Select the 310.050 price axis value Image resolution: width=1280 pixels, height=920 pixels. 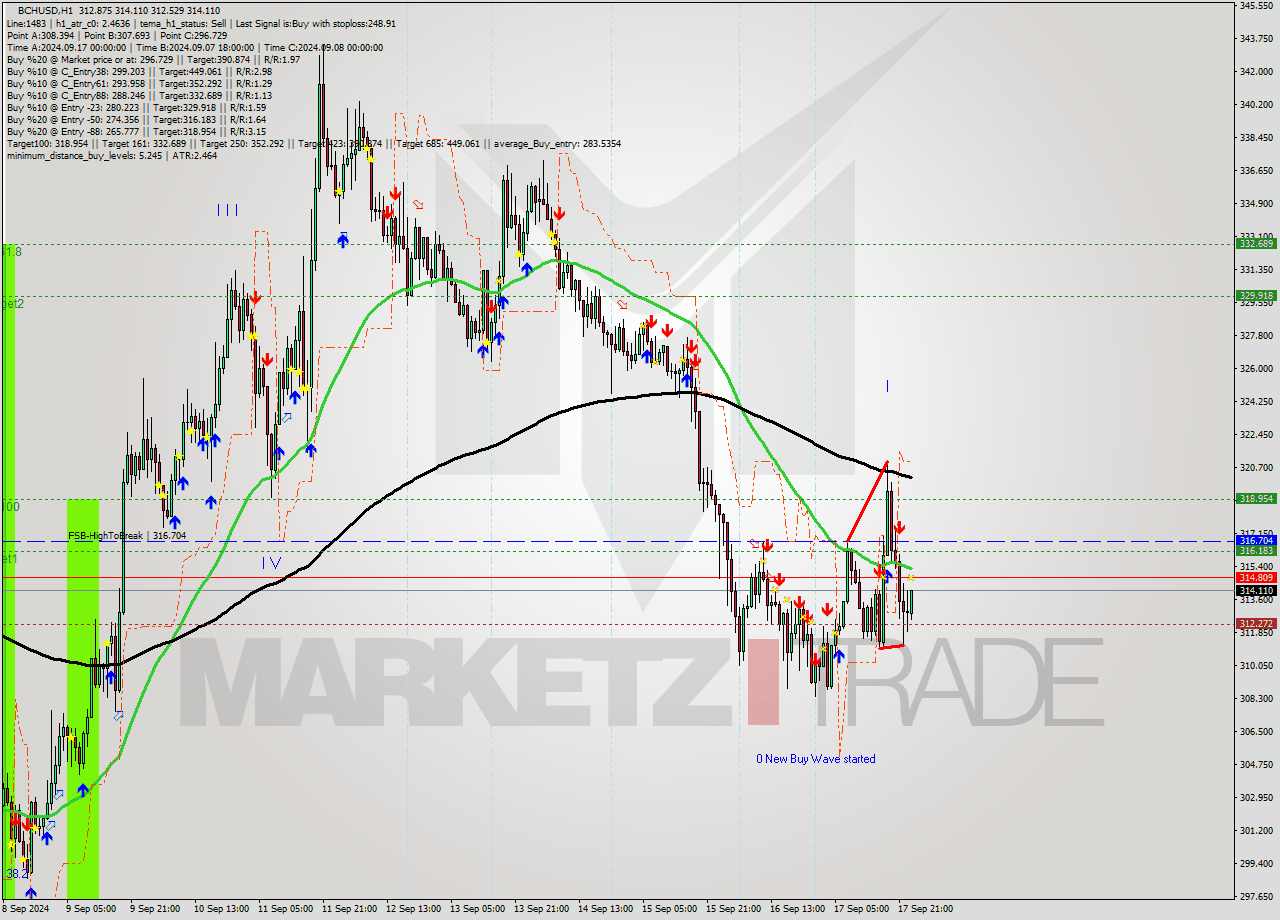pyautogui.click(x=1256, y=666)
